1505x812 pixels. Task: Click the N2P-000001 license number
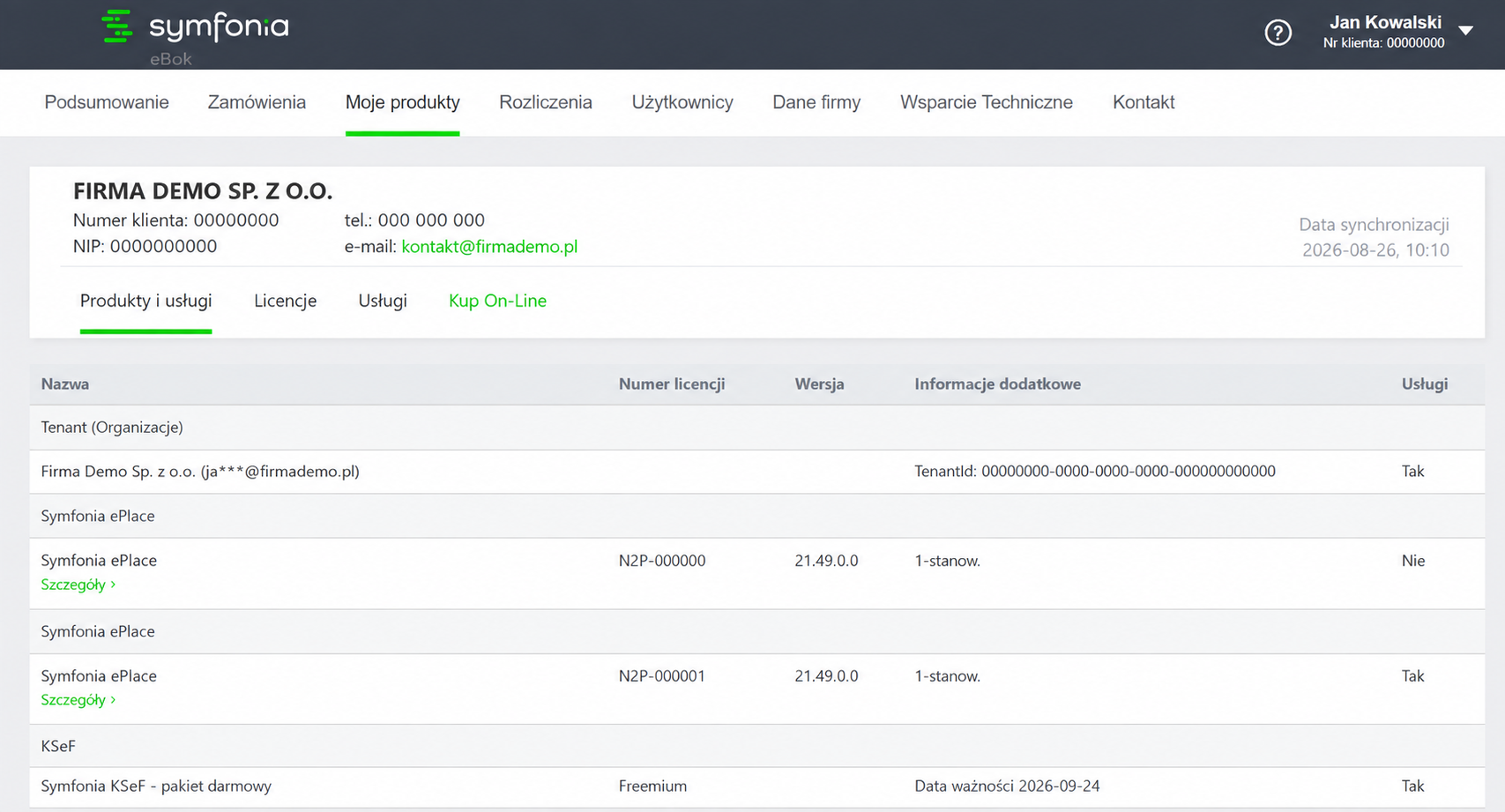(662, 676)
